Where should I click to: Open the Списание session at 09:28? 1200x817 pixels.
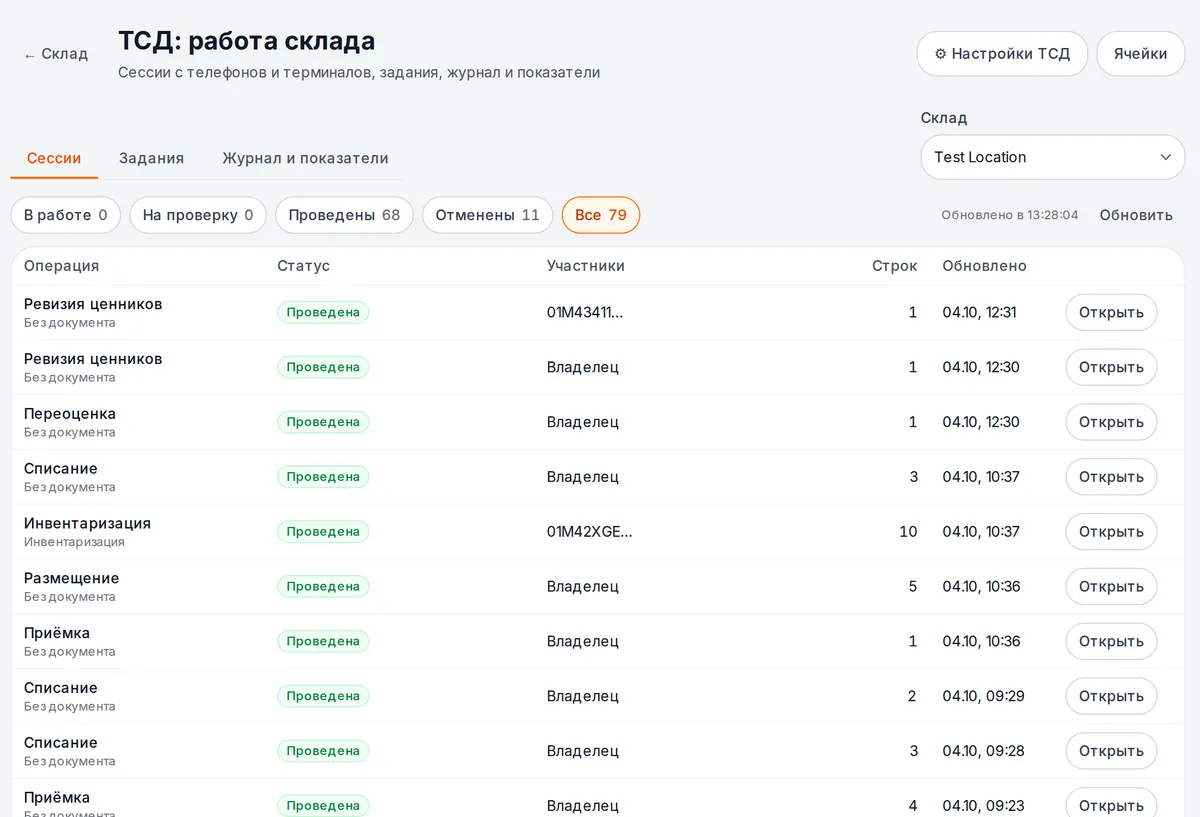point(1111,751)
